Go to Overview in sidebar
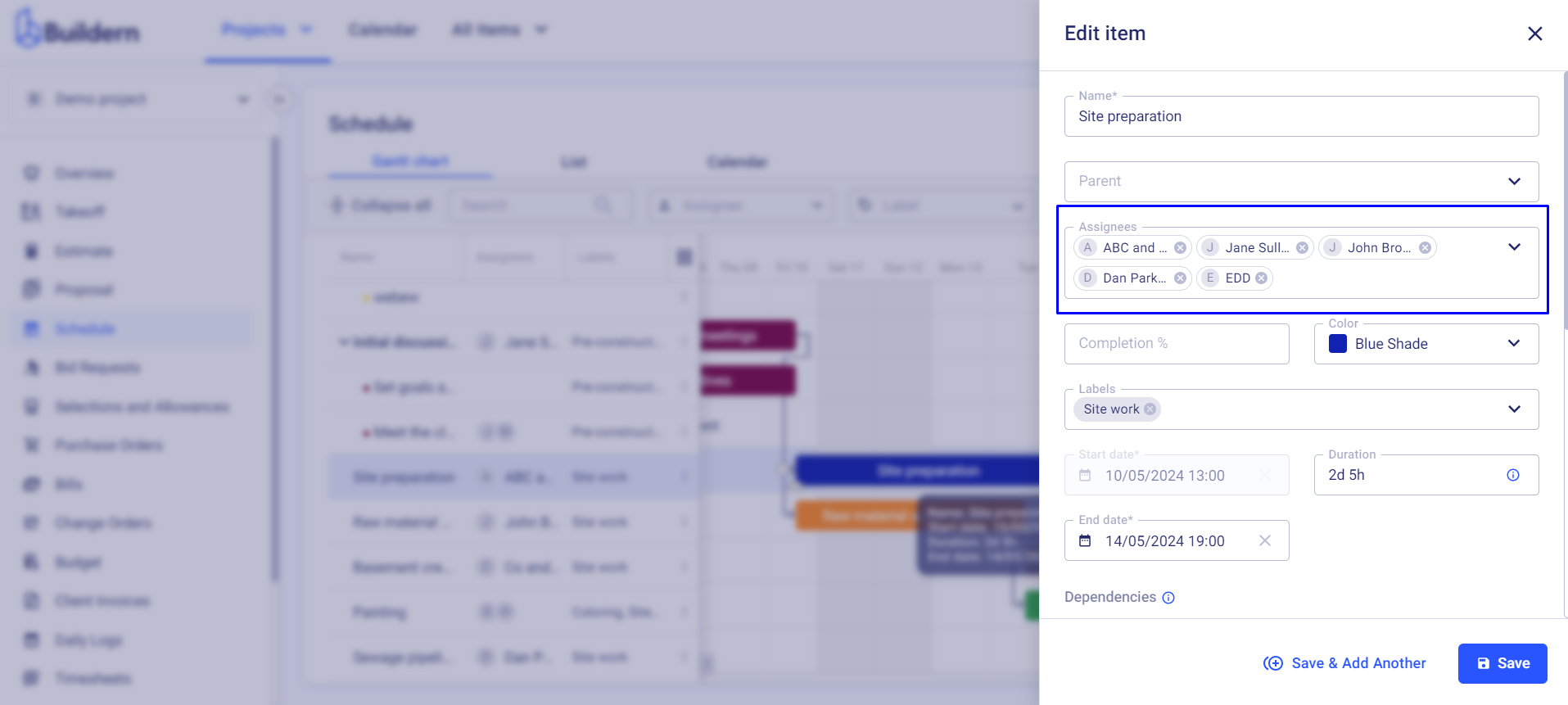The image size is (1568, 705). [84, 174]
